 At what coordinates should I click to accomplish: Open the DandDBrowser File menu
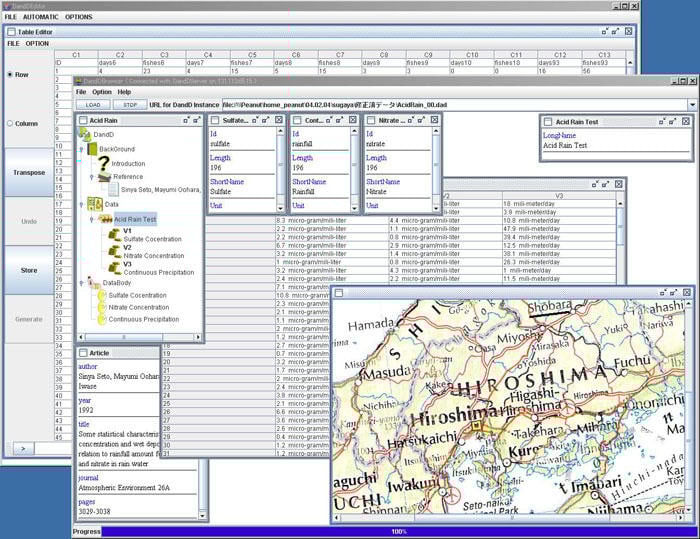point(81,92)
